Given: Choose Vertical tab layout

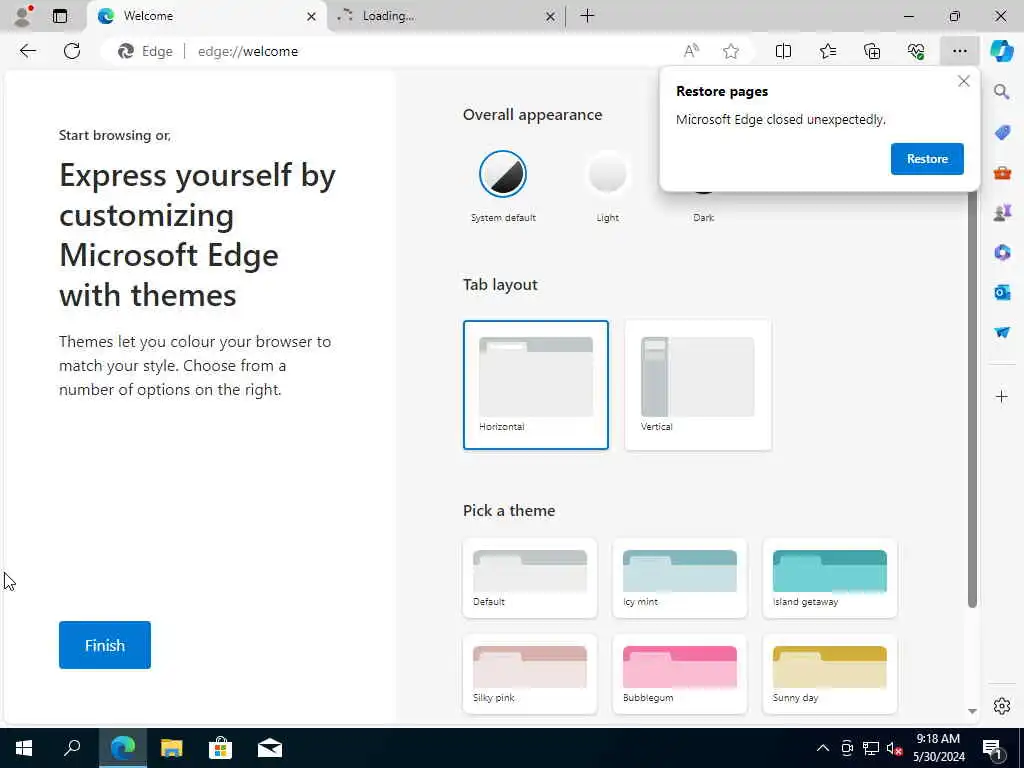Looking at the screenshot, I should [697, 385].
